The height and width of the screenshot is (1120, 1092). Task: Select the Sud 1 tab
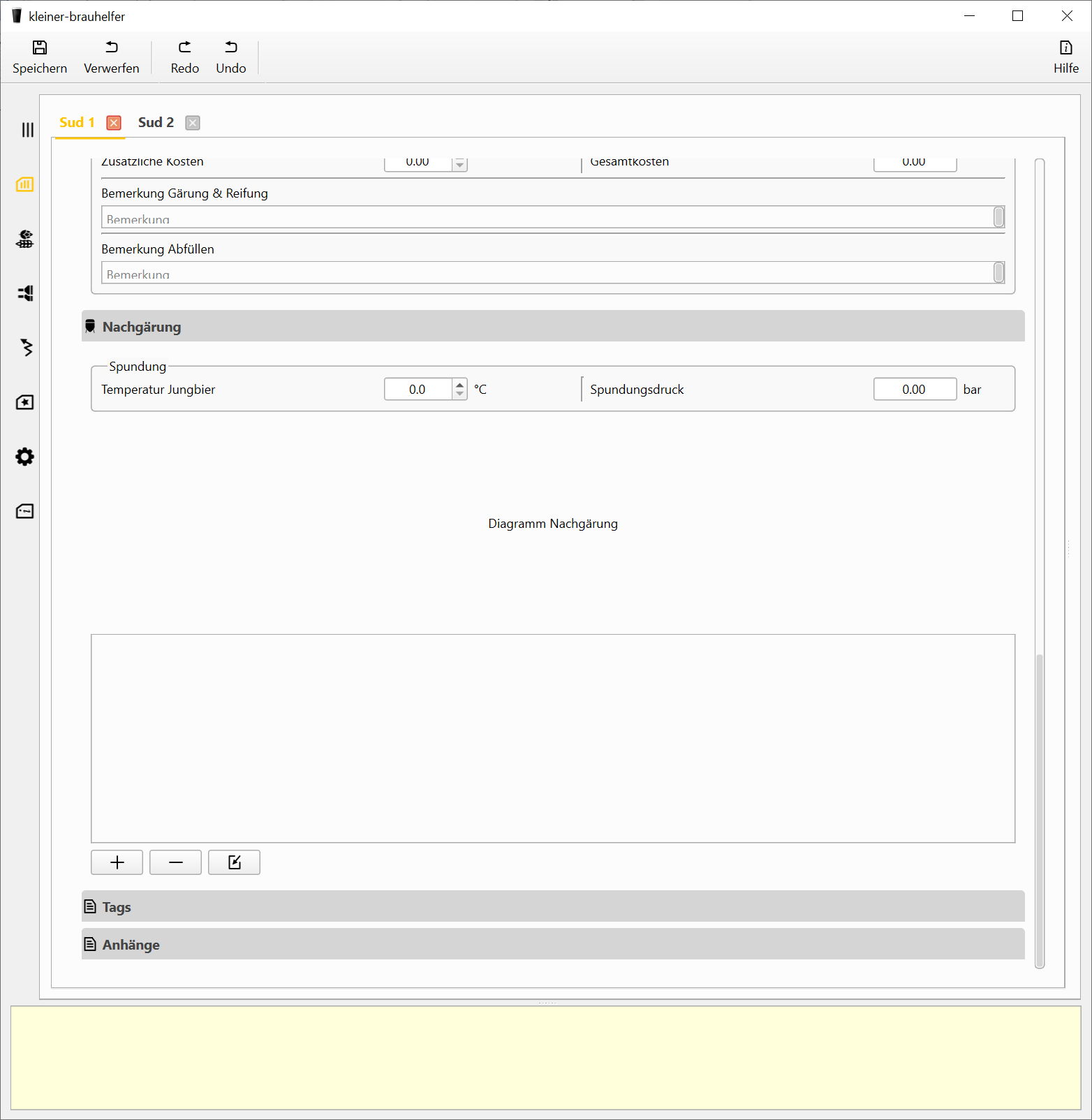[x=77, y=123]
